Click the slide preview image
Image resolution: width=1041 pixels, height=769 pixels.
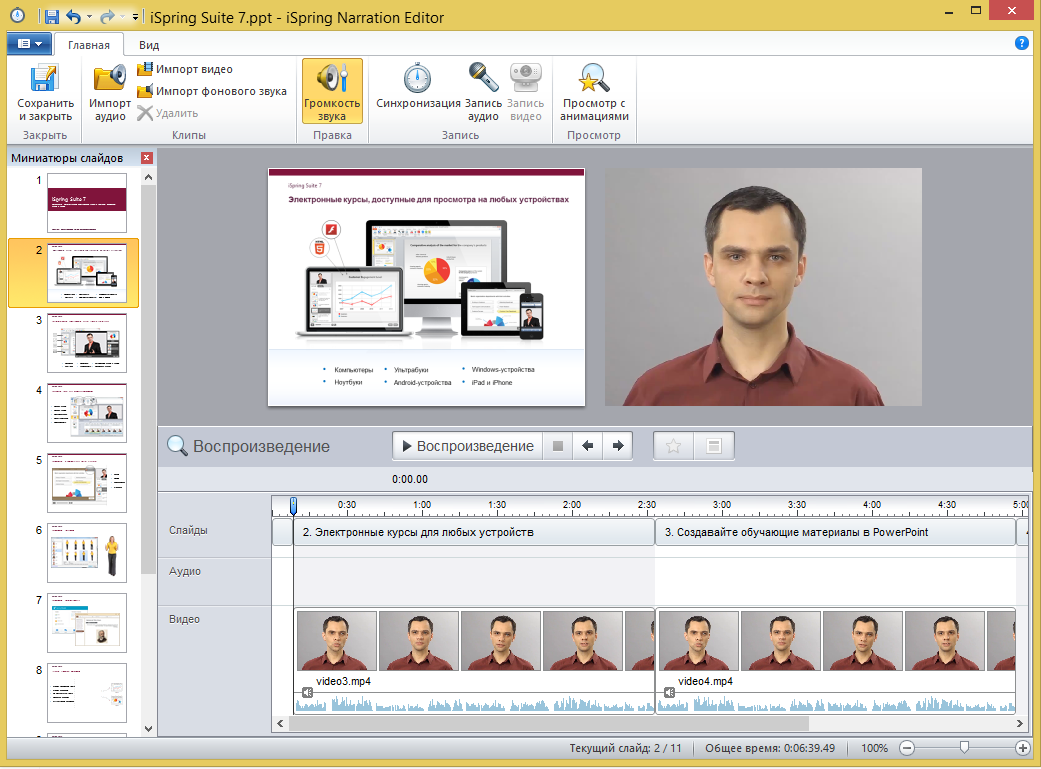coord(426,287)
